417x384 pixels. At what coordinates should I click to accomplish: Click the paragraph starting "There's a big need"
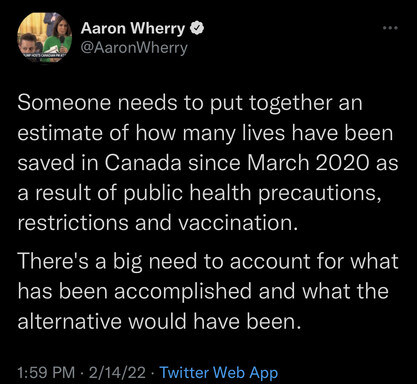[x=208, y=291]
